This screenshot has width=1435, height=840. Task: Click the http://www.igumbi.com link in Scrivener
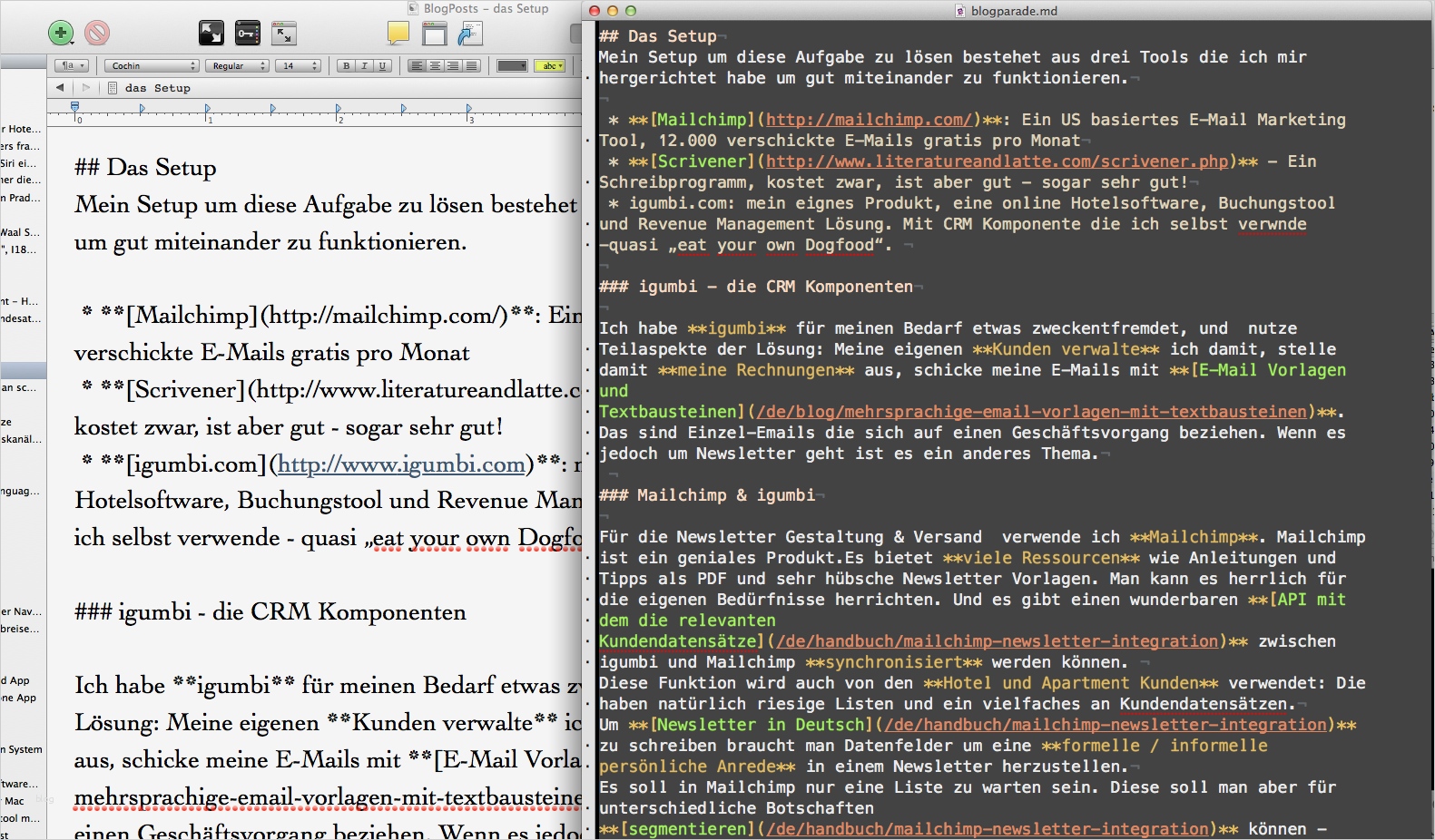coord(401,464)
